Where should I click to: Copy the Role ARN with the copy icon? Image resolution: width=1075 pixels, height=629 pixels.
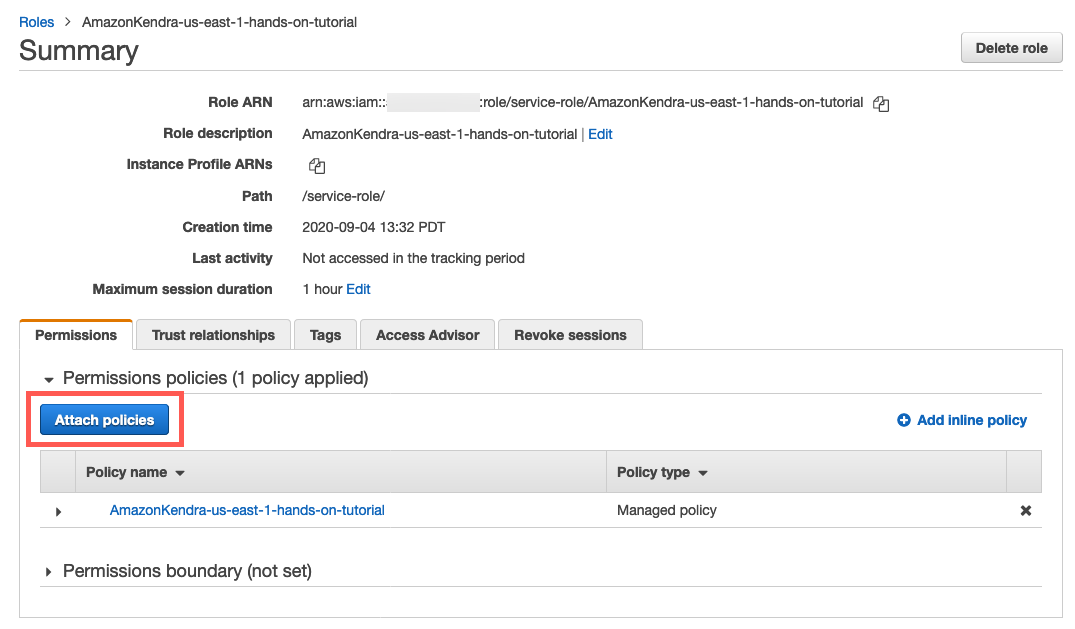(881, 103)
